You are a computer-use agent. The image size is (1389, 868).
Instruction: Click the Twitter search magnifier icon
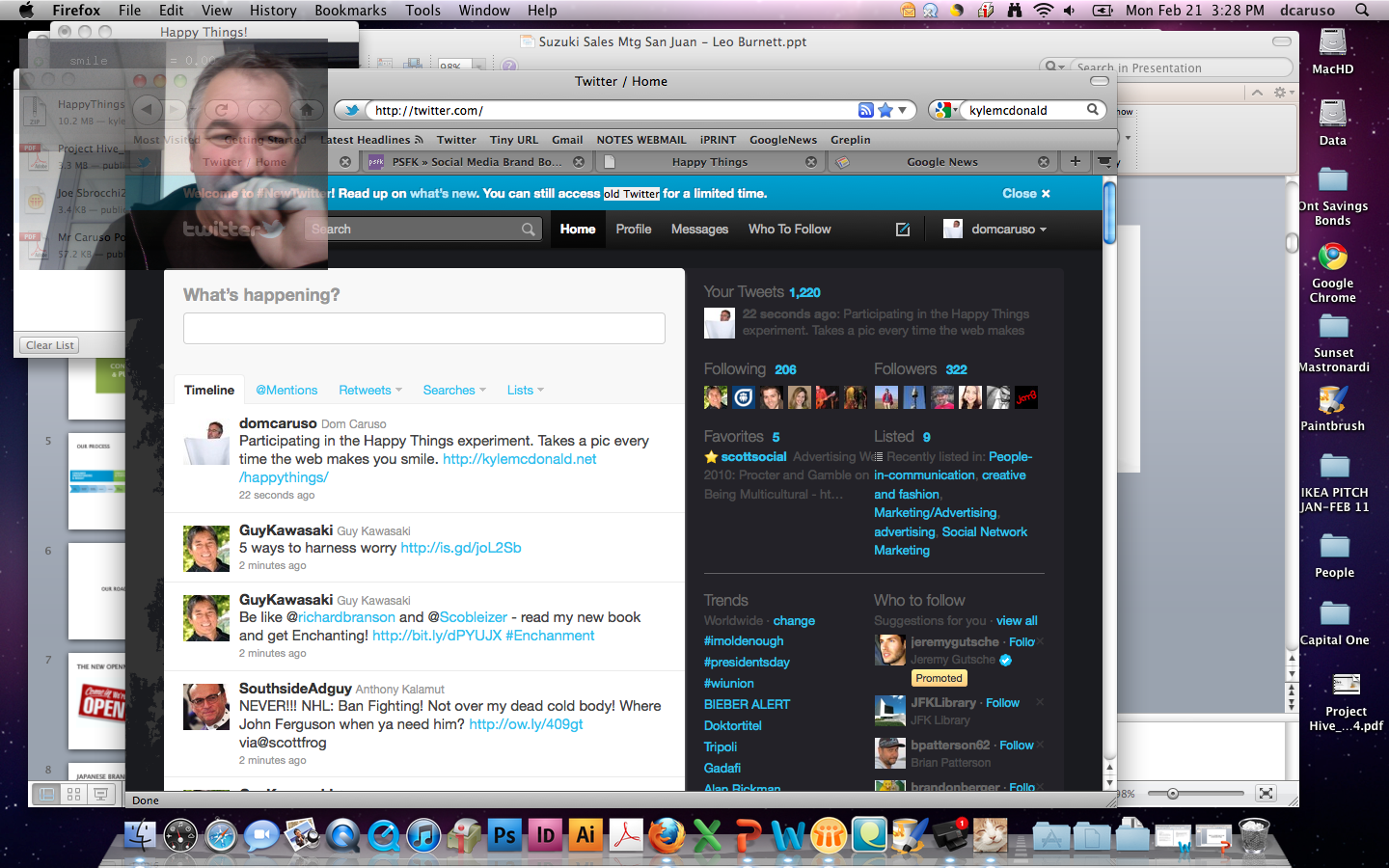[x=528, y=230]
